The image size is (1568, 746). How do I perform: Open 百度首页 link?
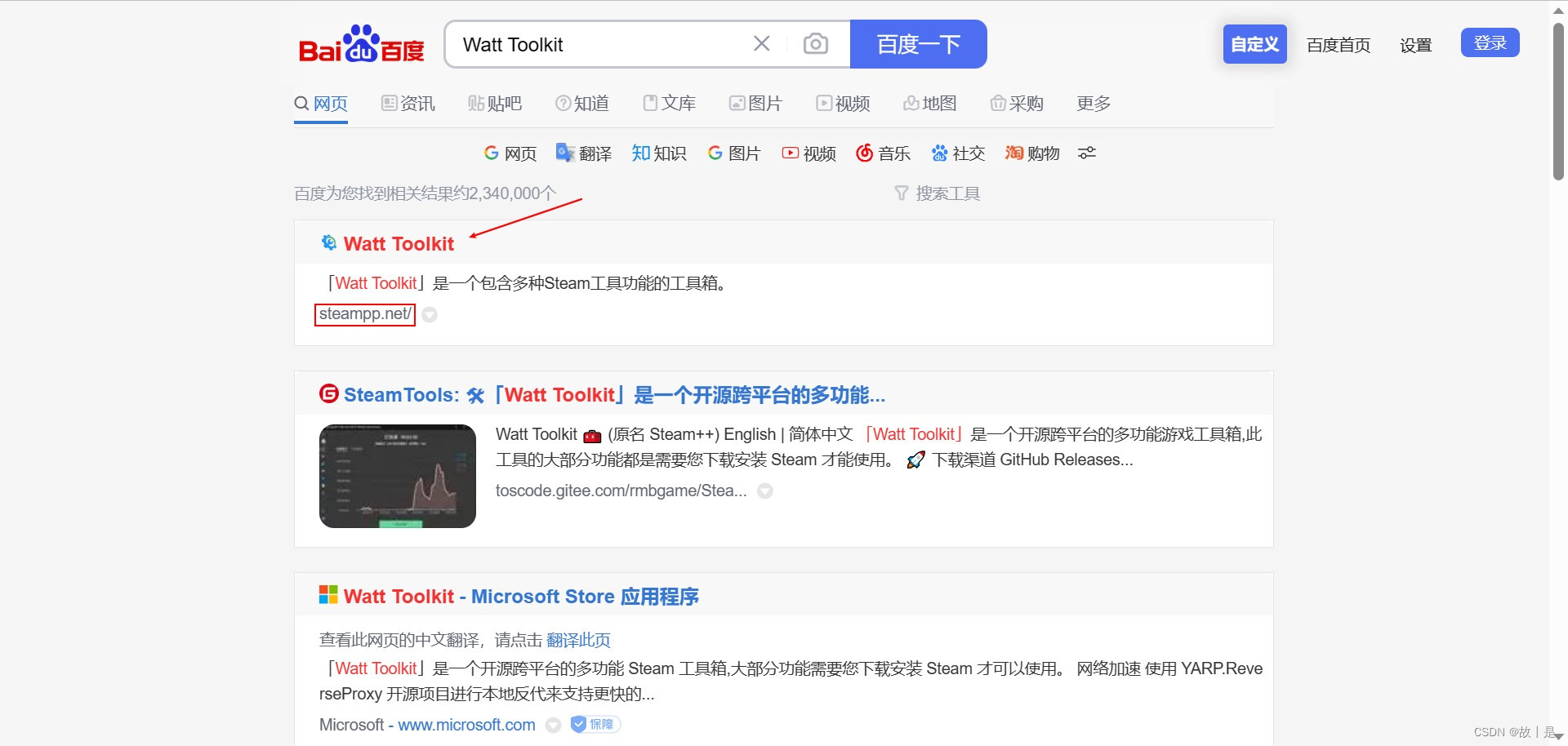point(1339,45)
